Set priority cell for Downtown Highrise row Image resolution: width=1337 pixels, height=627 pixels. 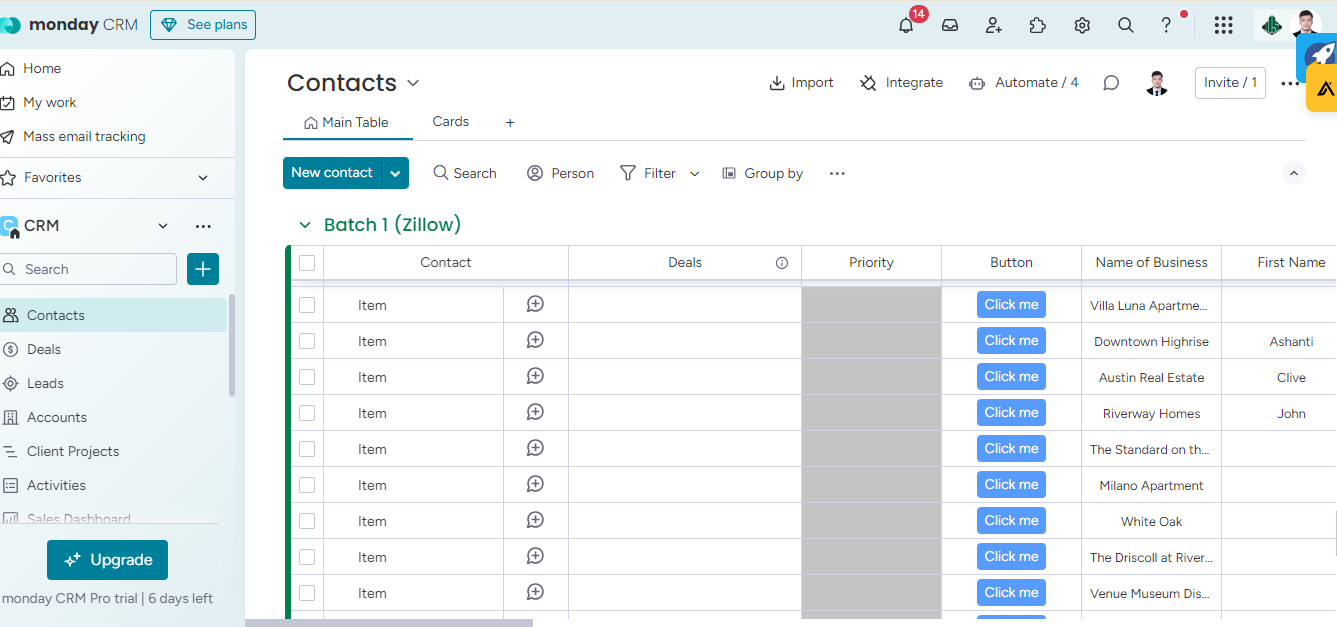point(871,341)
